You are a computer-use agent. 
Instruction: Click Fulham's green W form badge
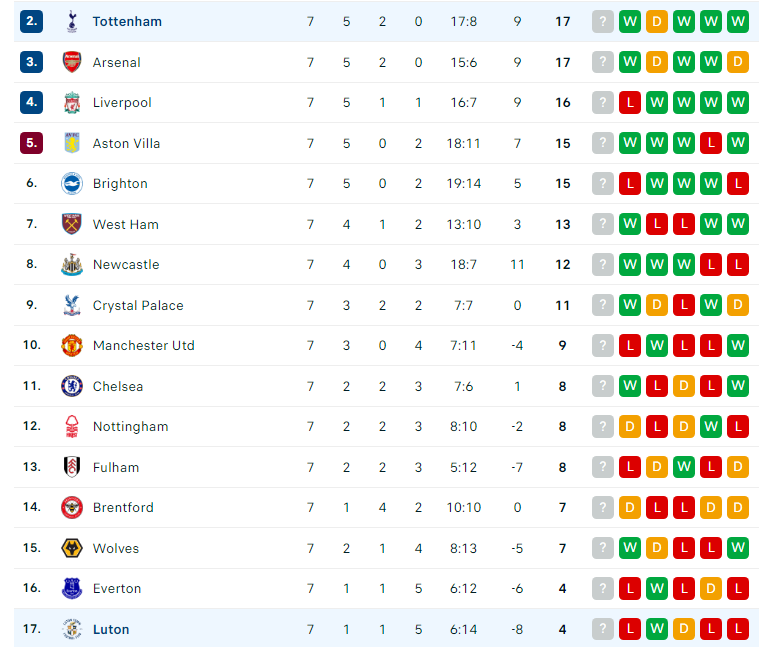(683, 467)
